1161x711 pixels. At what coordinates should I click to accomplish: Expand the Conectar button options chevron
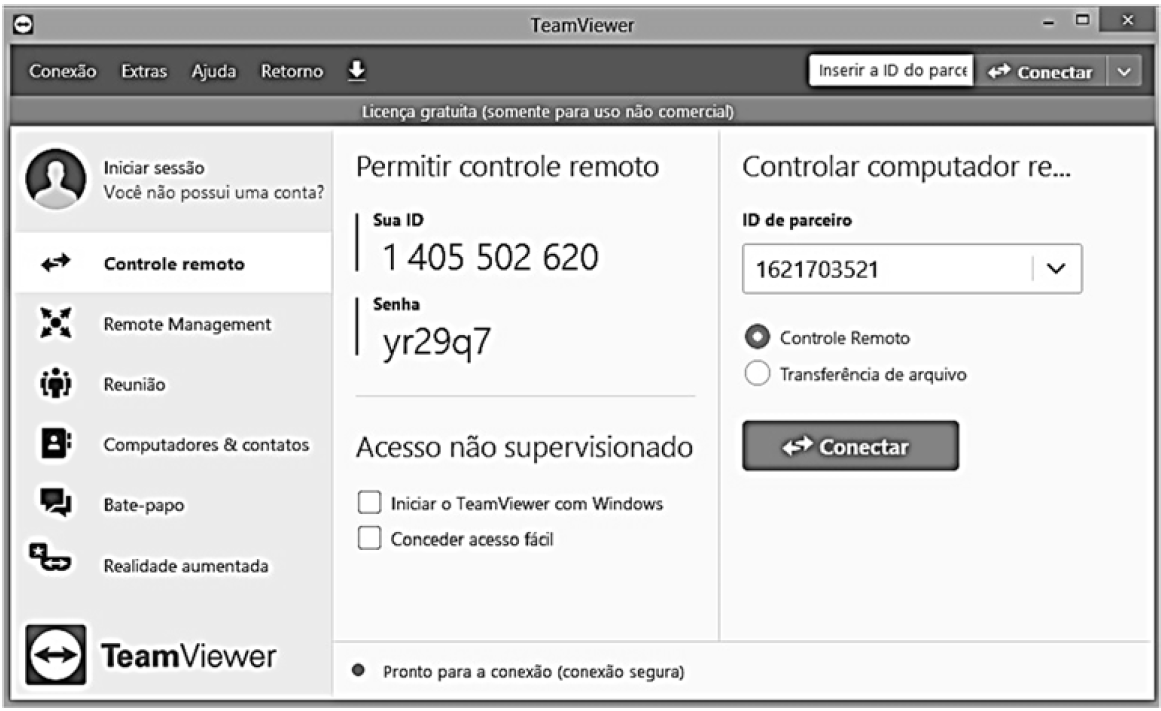pyautogui.click(x=1125, y=71)
